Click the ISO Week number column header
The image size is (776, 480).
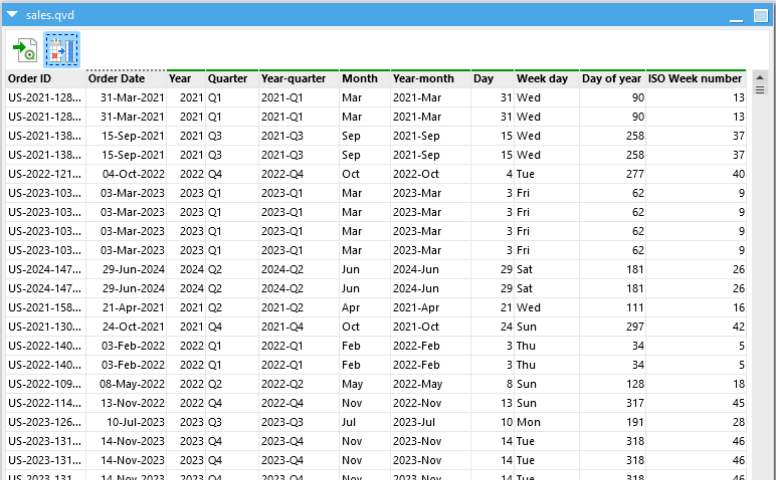695,79
